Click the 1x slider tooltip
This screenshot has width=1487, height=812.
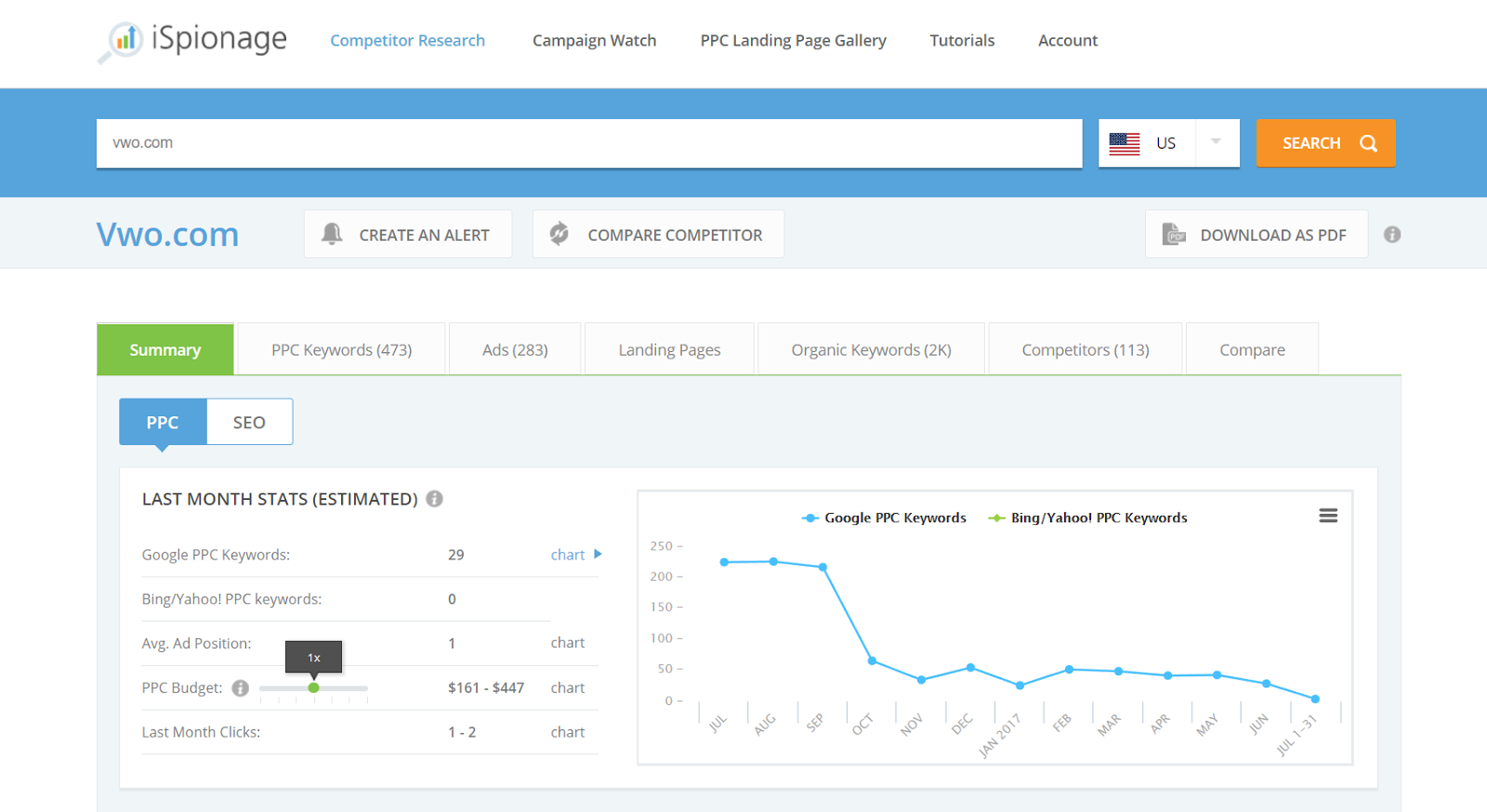[x=314, y=657]
